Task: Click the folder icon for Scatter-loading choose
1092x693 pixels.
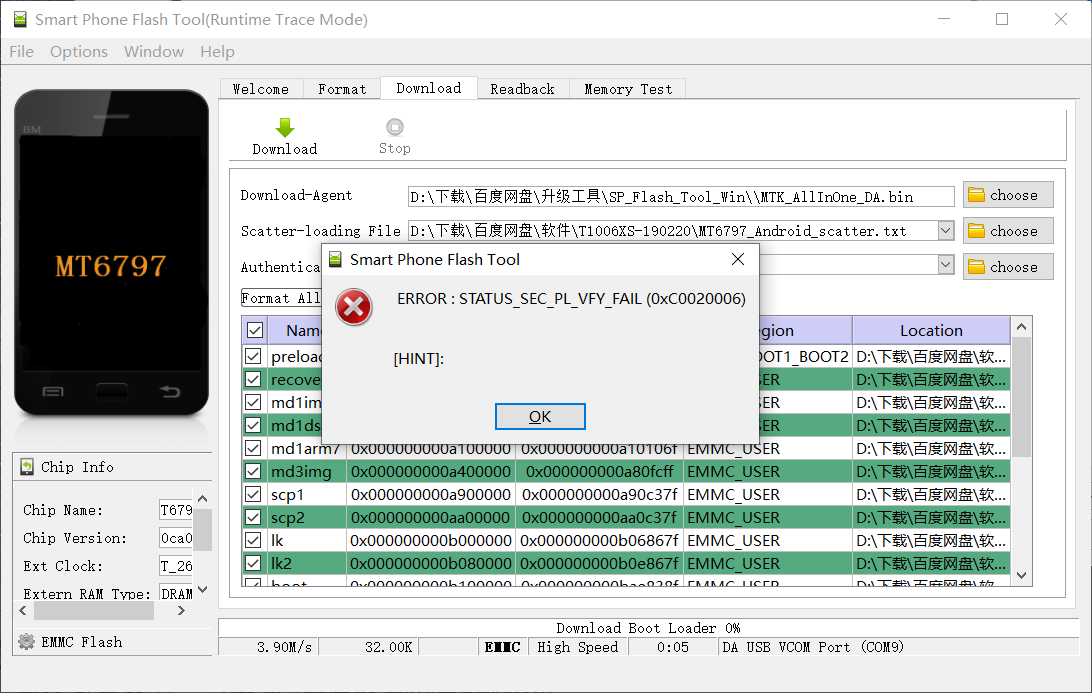Action: [x=977, y=231]
